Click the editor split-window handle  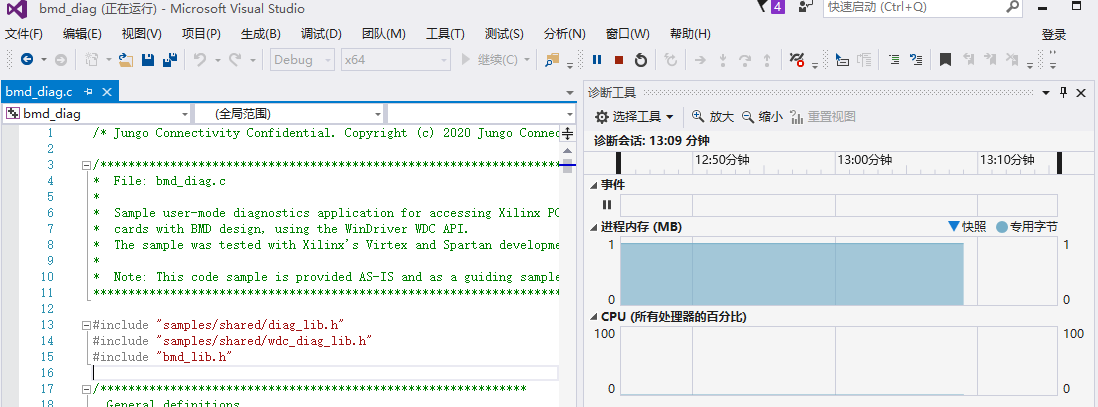(x=568, y=133)
